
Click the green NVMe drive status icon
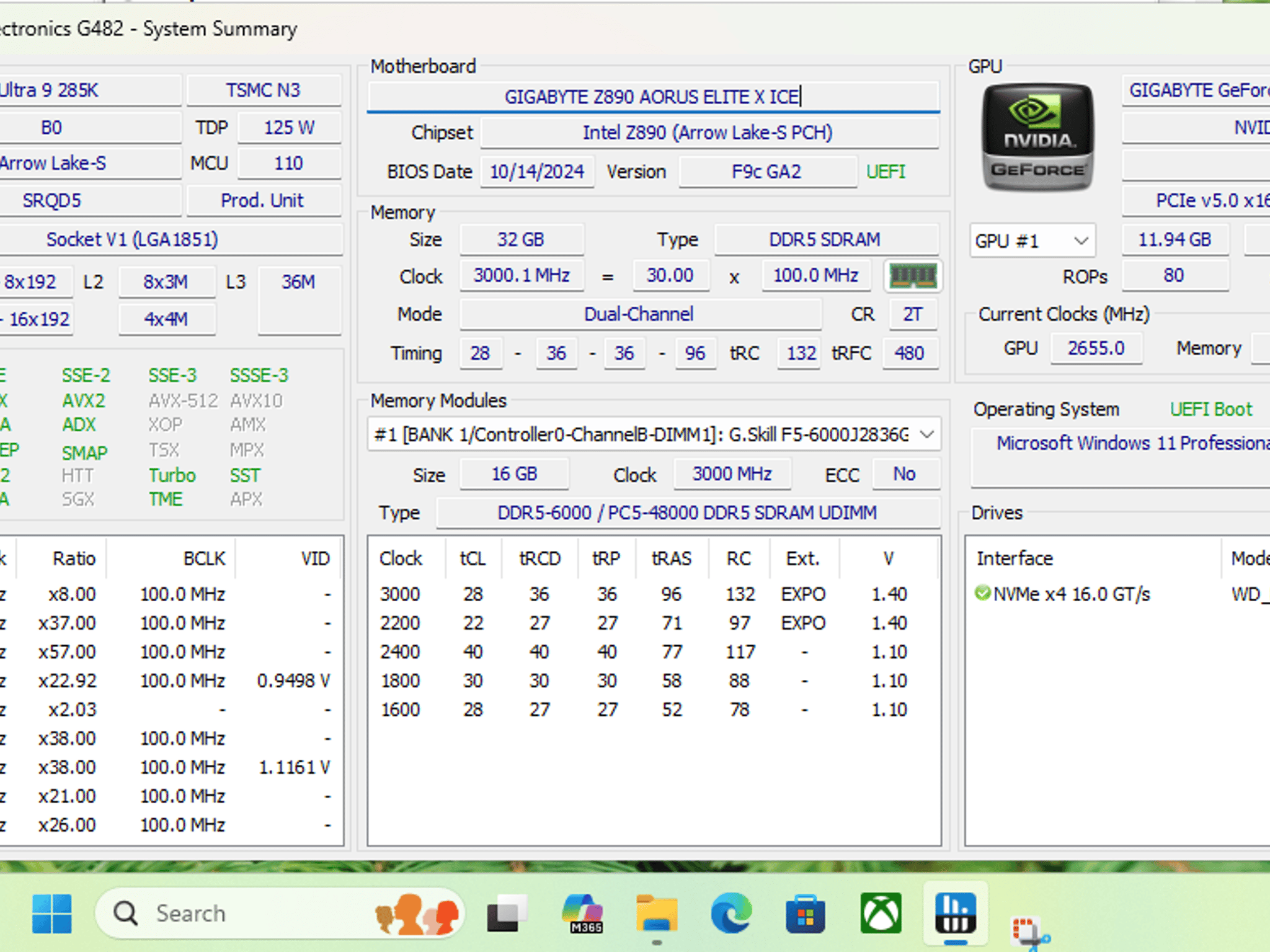click(x=982, y=593)
